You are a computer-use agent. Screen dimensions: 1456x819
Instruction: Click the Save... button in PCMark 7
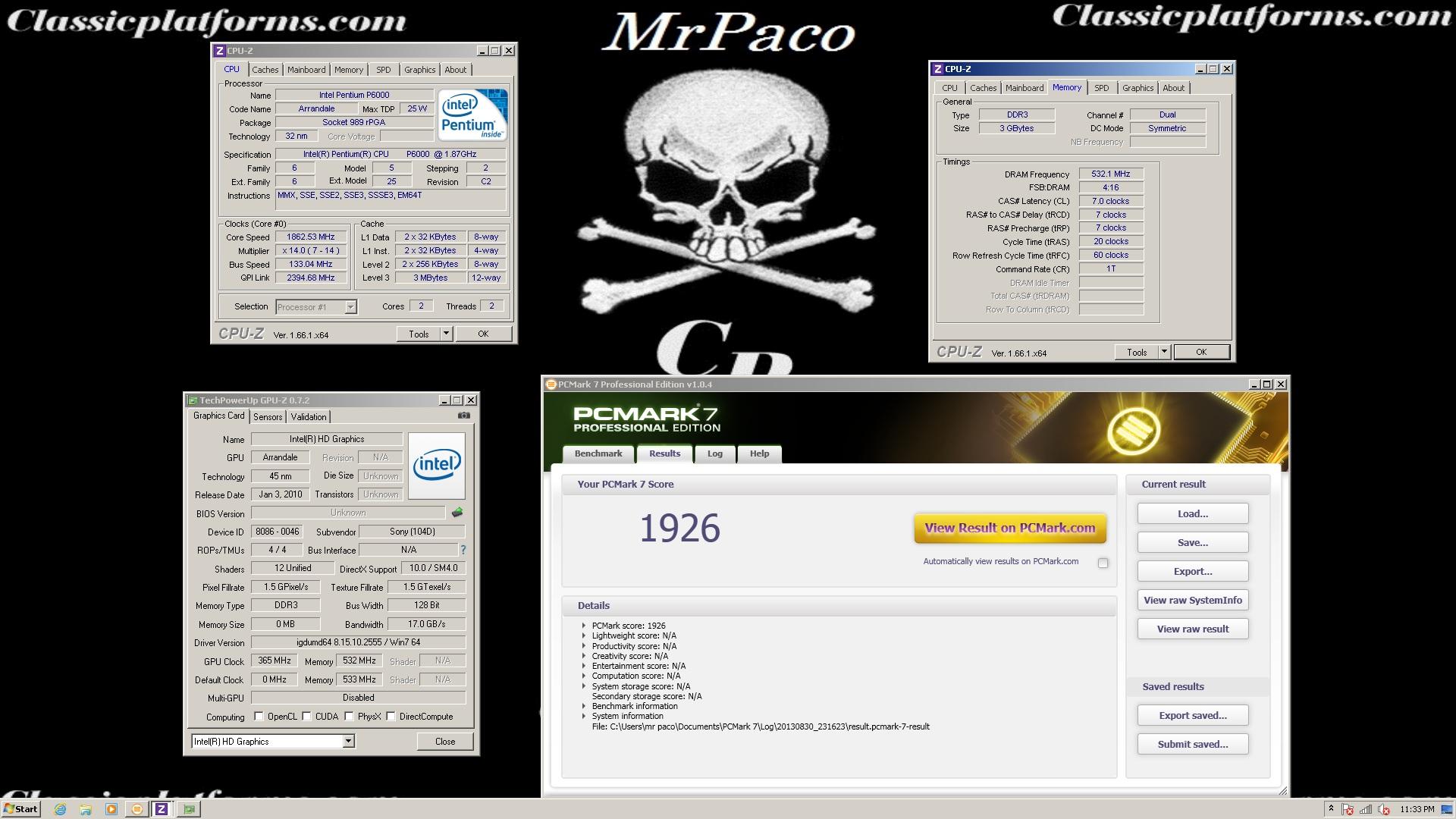1192,542
